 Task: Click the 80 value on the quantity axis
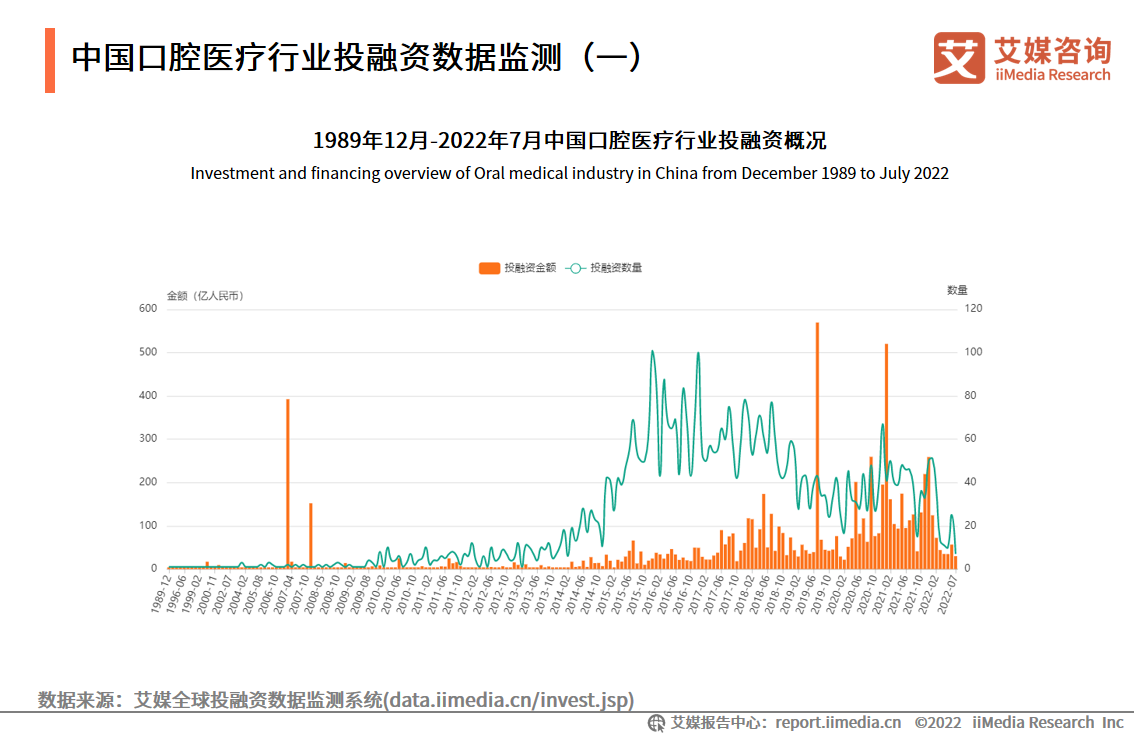971,395
